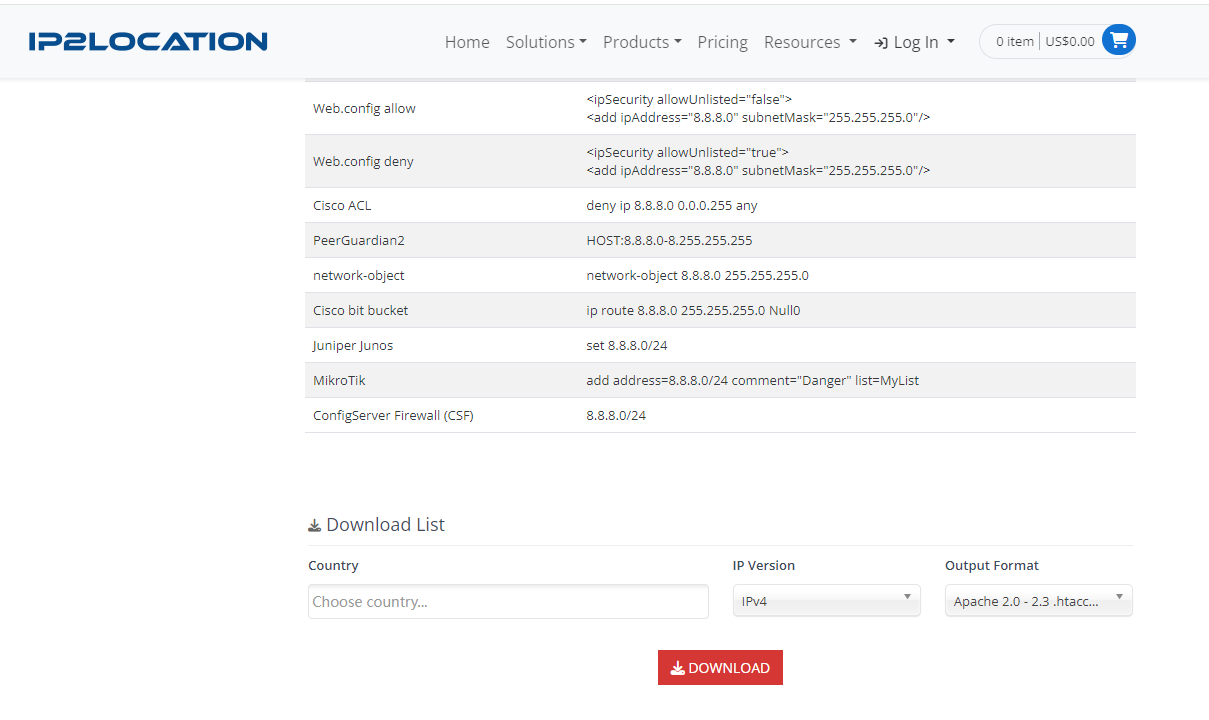Focus the Choose country input field
Image resolution: width=1209 pixels, height=720 pixels.
pyautogui.click(x=508, y=602)
